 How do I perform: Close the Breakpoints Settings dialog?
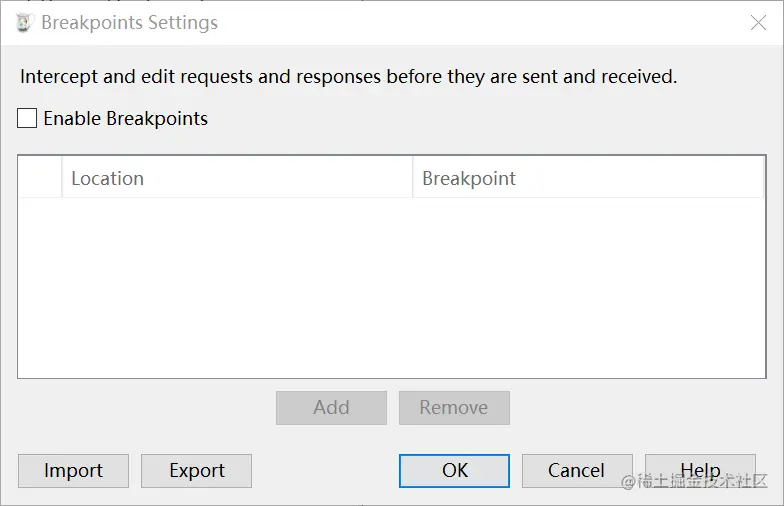click(758, 22)
